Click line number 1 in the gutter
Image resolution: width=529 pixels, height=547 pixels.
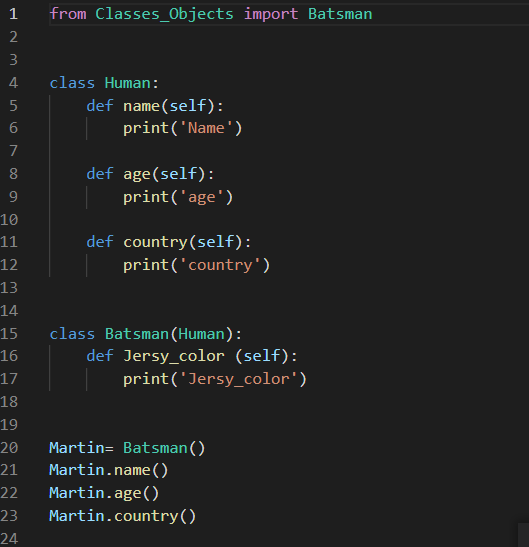[x=13, y=14]
